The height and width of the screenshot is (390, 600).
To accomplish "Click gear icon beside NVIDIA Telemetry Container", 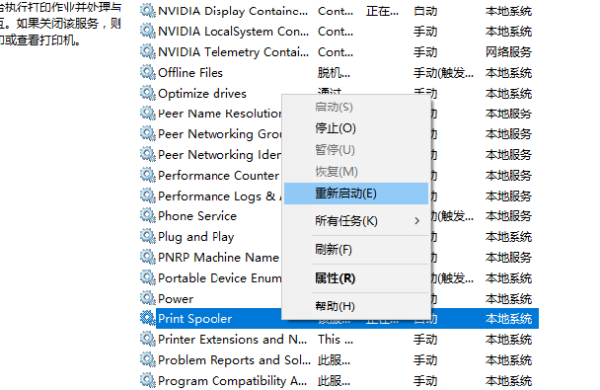I will (x=148, y=52).
